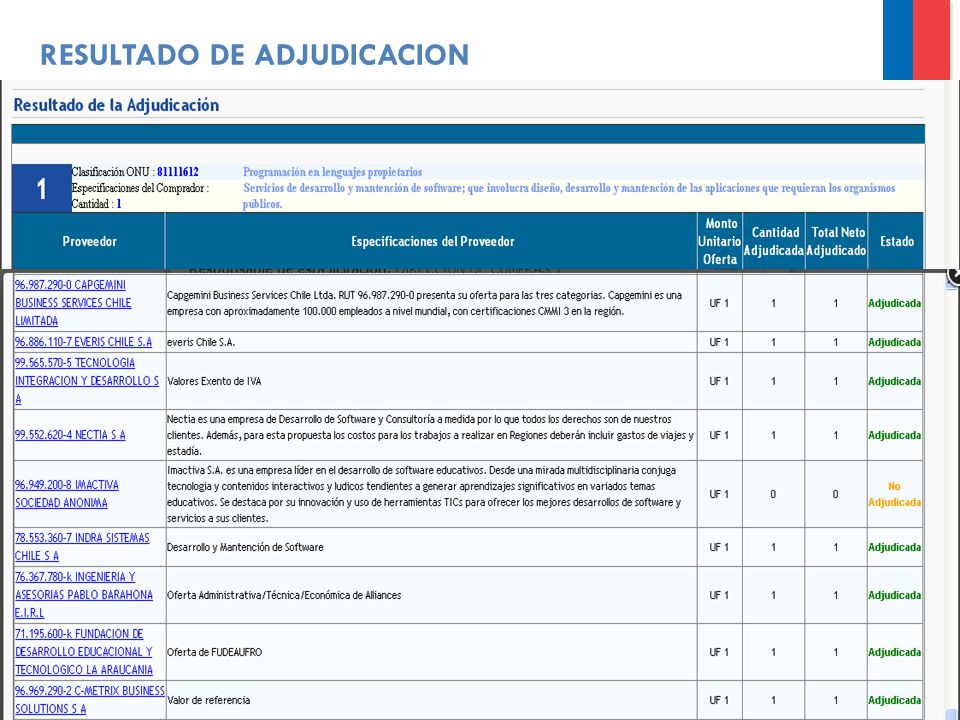The height and width of the screenshot is (720, 960).
Task: Select the Adjudicada status in Indra Sistemas row
Action: coord(894,547)
